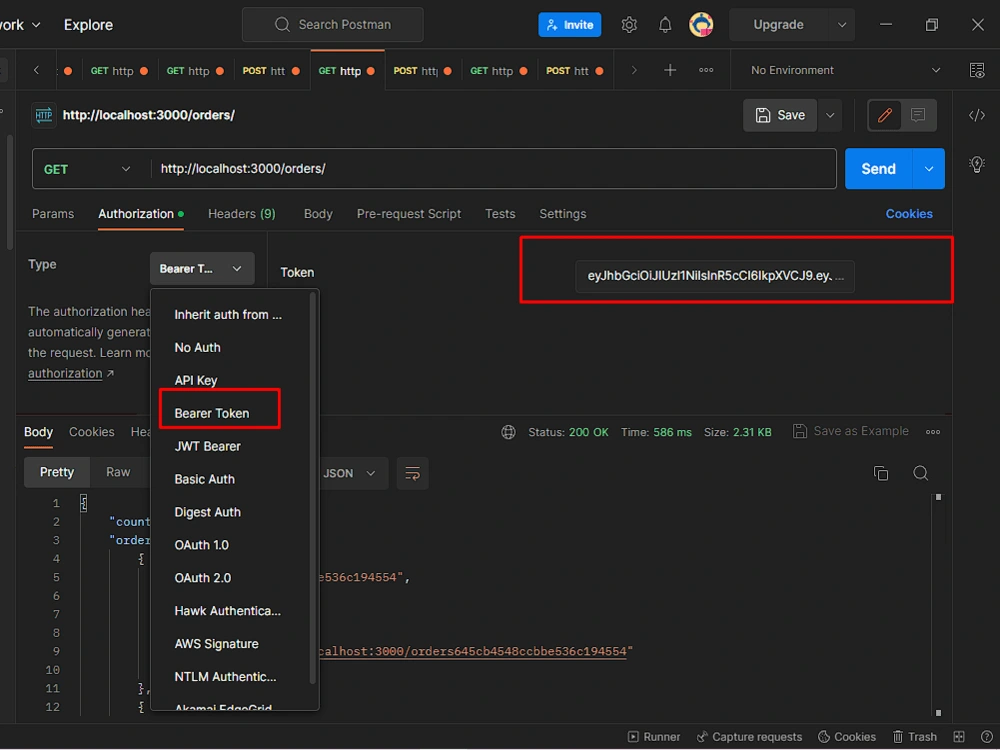Go to the Explore section
The image size is (1000, 750).
tap(88, 25)
